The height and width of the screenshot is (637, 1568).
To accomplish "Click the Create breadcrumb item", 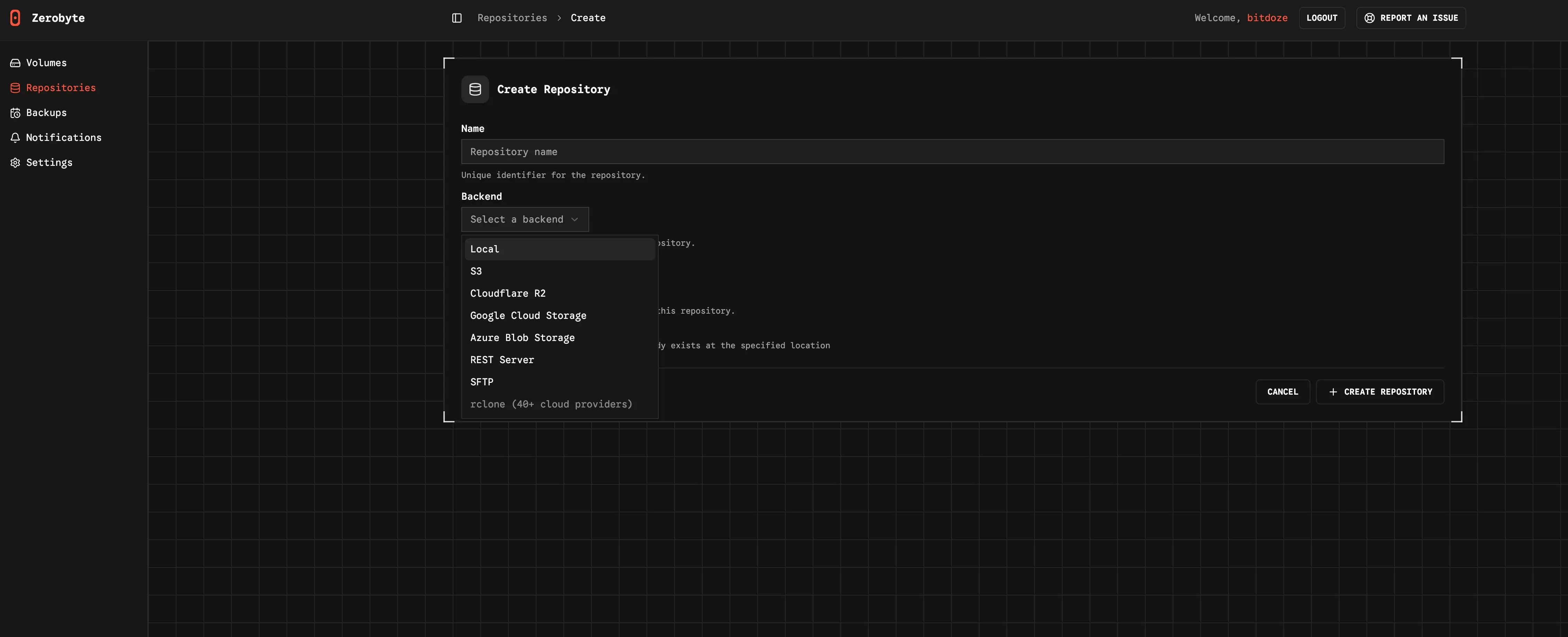I will pyautogui.click(x=587, y=18).
